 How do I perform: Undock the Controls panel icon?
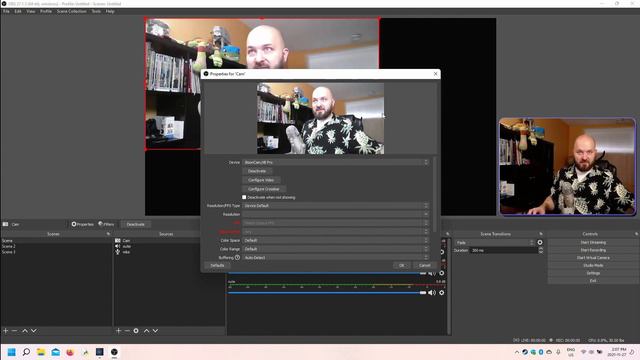(636, 234)
